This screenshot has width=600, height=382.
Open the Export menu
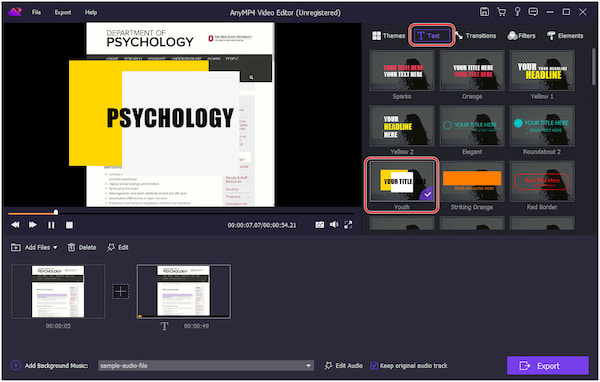pyautogui.click(x=63, y=12)
